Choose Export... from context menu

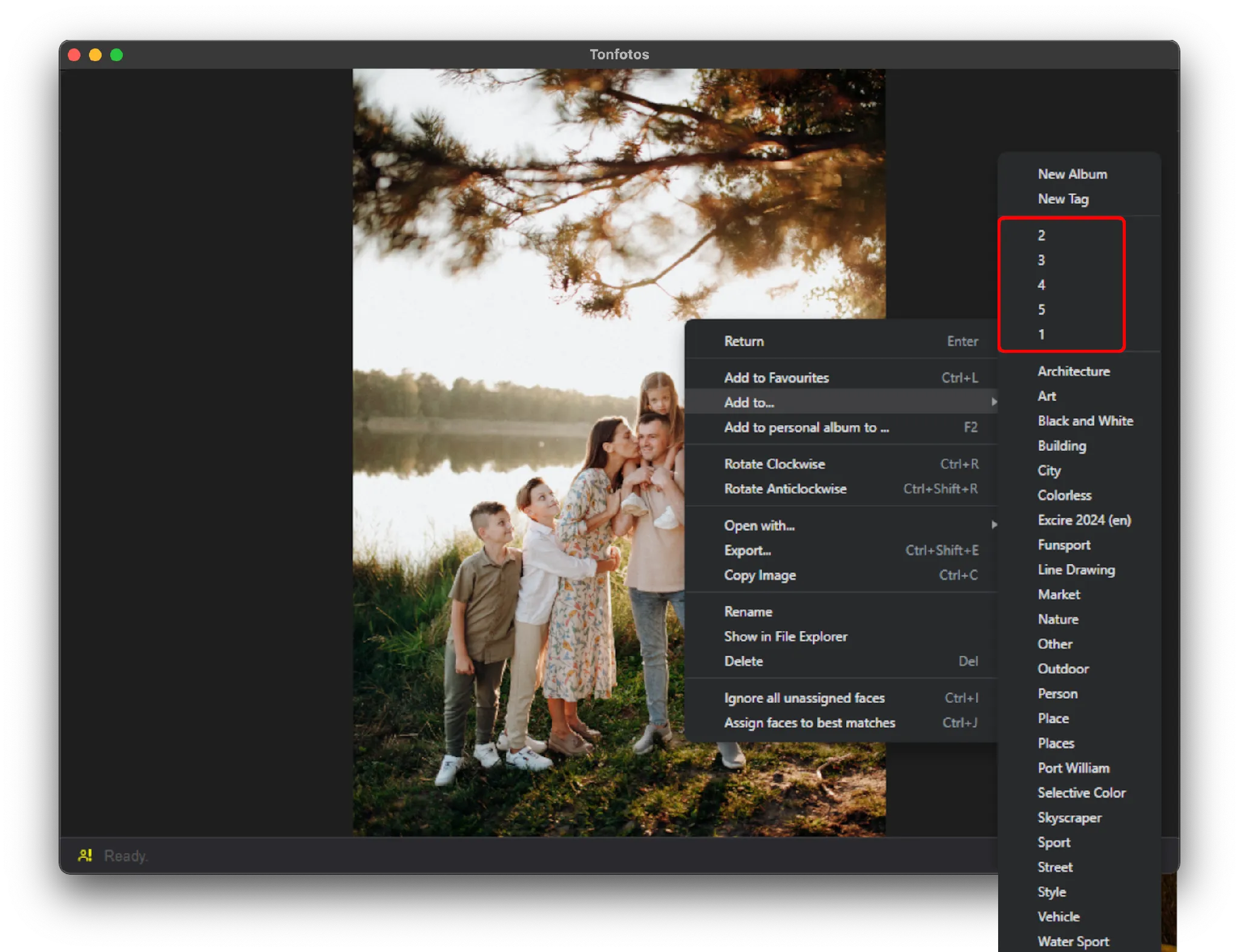pos(841,550)
